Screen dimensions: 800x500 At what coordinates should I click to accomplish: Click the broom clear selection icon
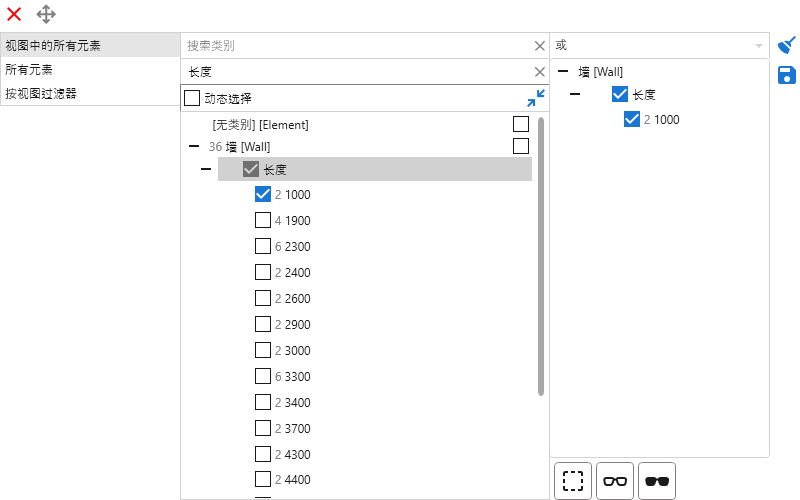[x=787, y=45]
